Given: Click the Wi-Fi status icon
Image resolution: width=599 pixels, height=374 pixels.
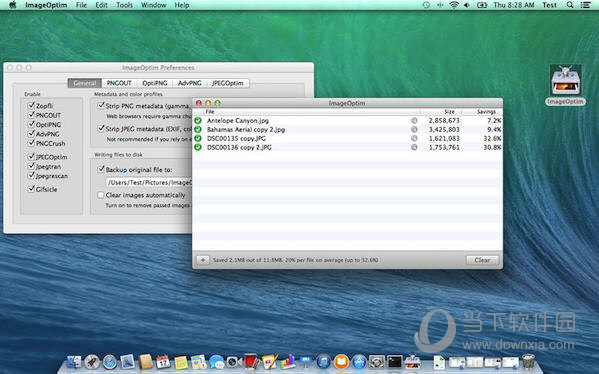Looking at the screenshot, I should point(454,5).
